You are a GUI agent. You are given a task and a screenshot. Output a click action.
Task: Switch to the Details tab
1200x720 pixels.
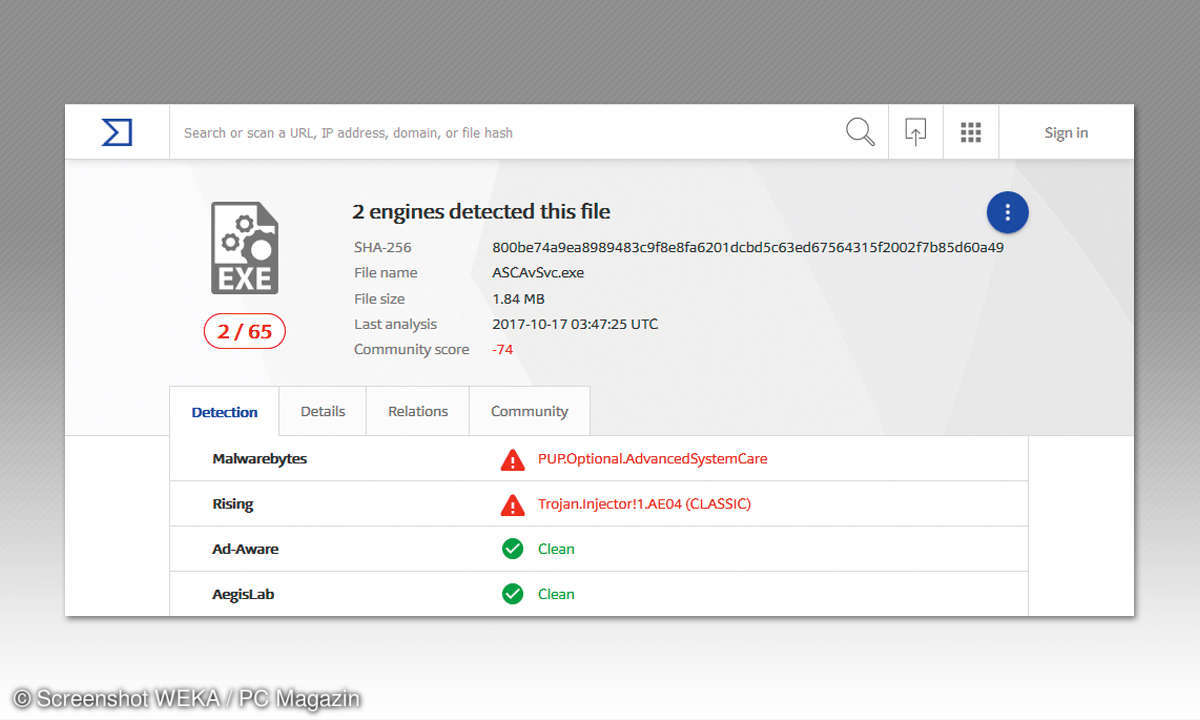tap(323, 411)
